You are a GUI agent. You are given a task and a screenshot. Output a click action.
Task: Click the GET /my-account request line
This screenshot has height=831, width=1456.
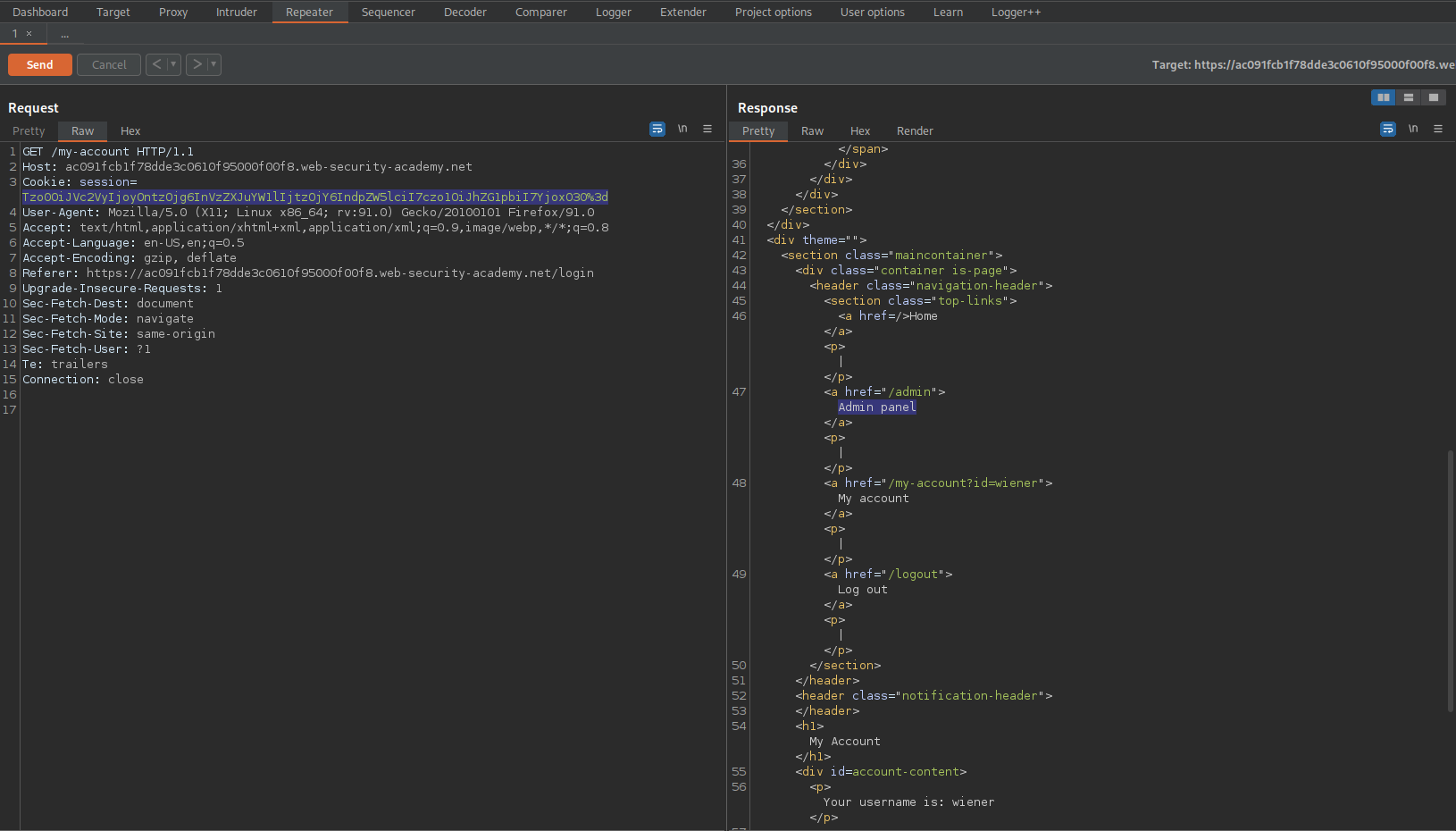click(108, 151)
